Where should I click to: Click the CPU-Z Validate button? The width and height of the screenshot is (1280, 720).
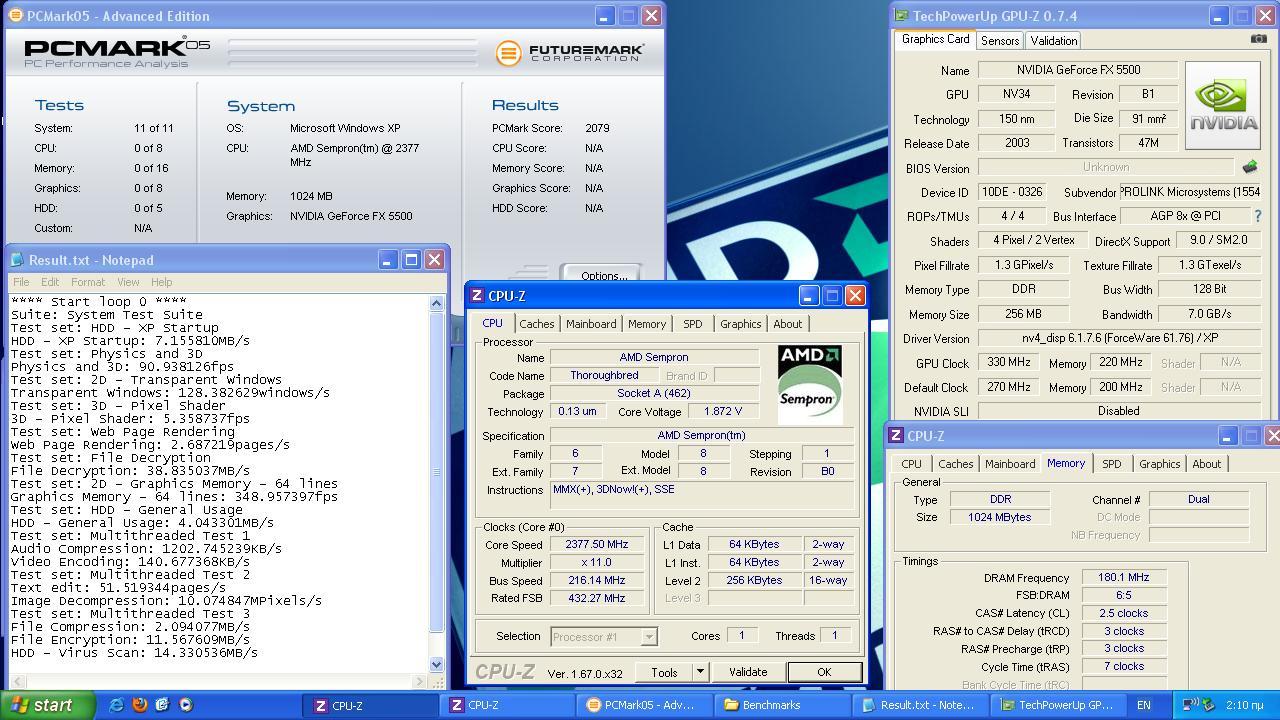(x=747, y=672)
